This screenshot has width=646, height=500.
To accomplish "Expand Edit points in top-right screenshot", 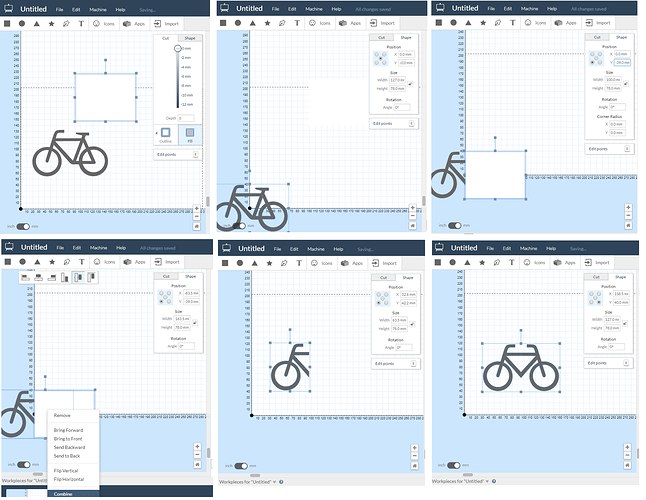I will point(609,149).
